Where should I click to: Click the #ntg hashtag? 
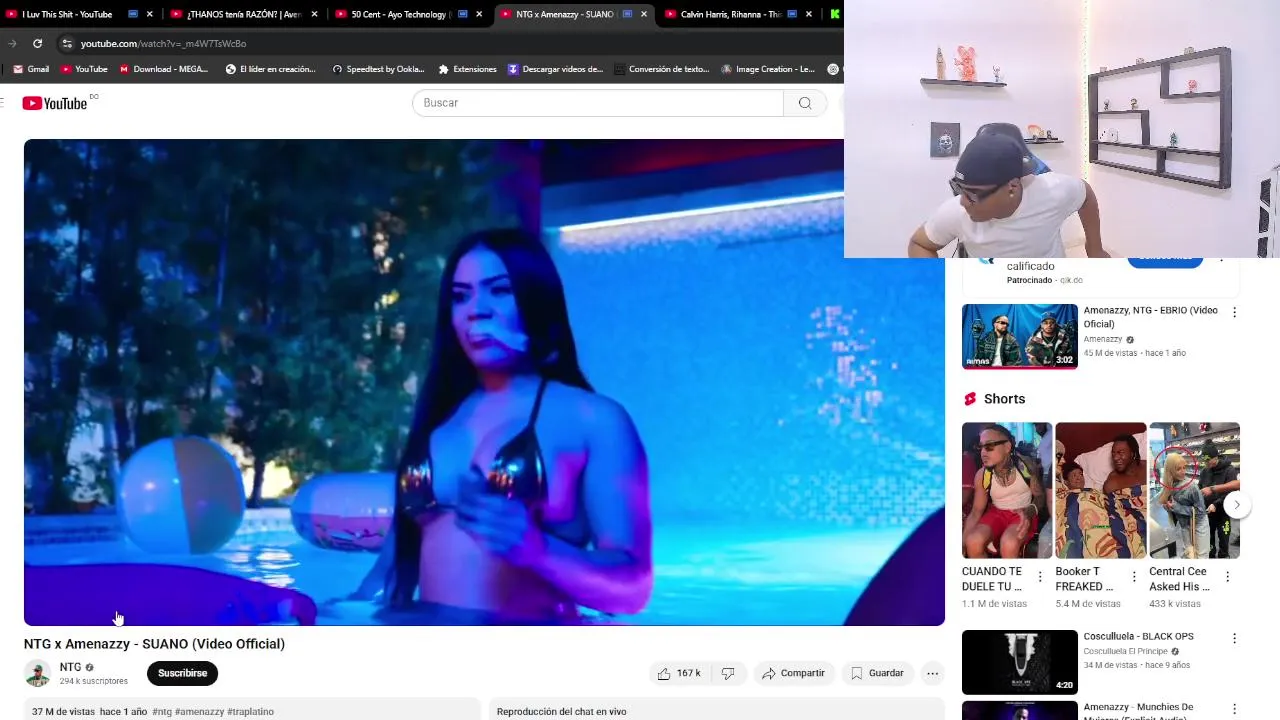click(162, 712)
